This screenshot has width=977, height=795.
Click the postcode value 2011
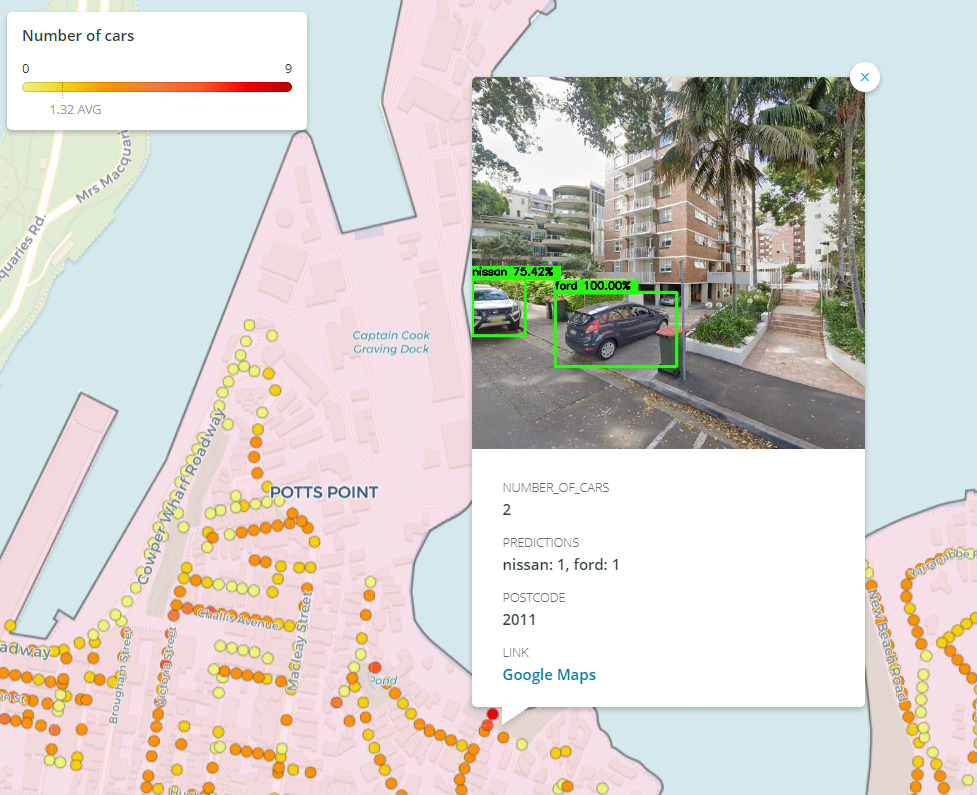click(519, 620)
